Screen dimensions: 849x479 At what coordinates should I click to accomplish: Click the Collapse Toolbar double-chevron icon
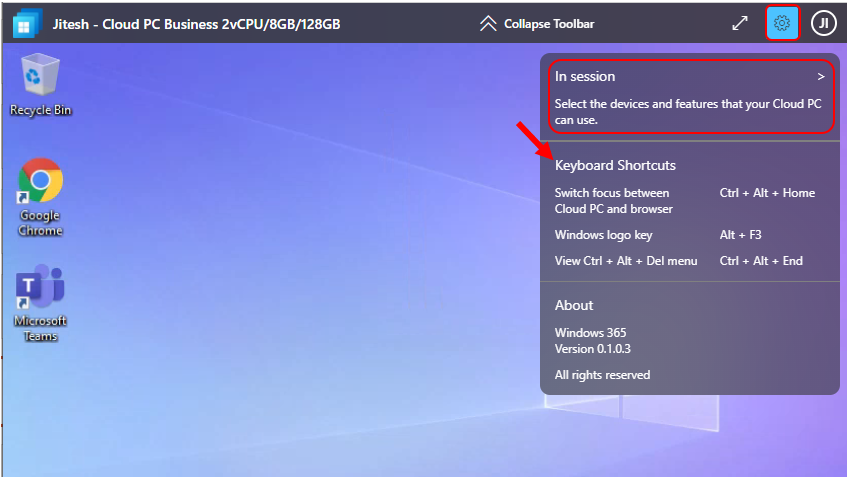(x=488, y=24)
